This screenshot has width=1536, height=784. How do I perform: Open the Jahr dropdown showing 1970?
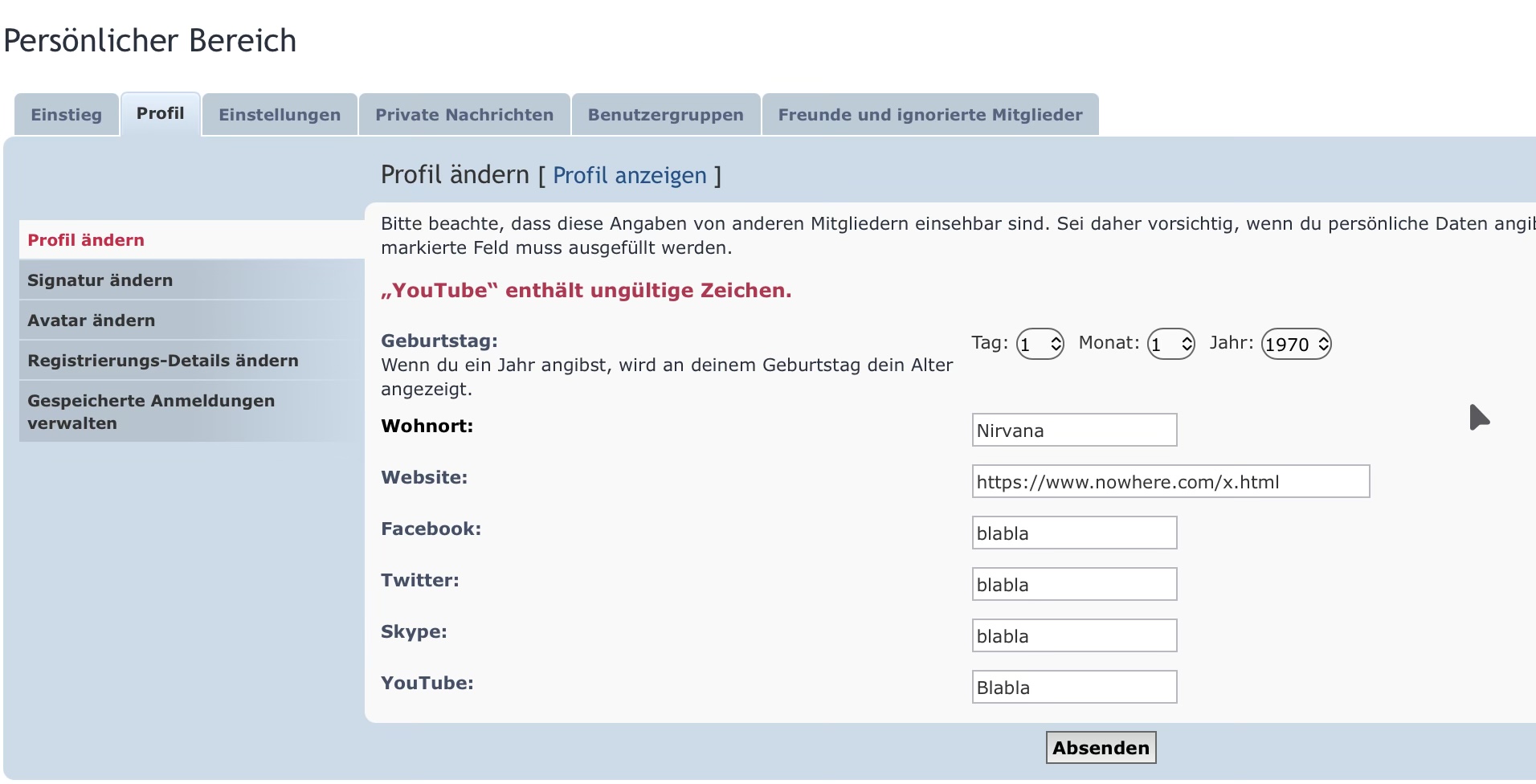pyautogui.click(x=1297, y=344)
